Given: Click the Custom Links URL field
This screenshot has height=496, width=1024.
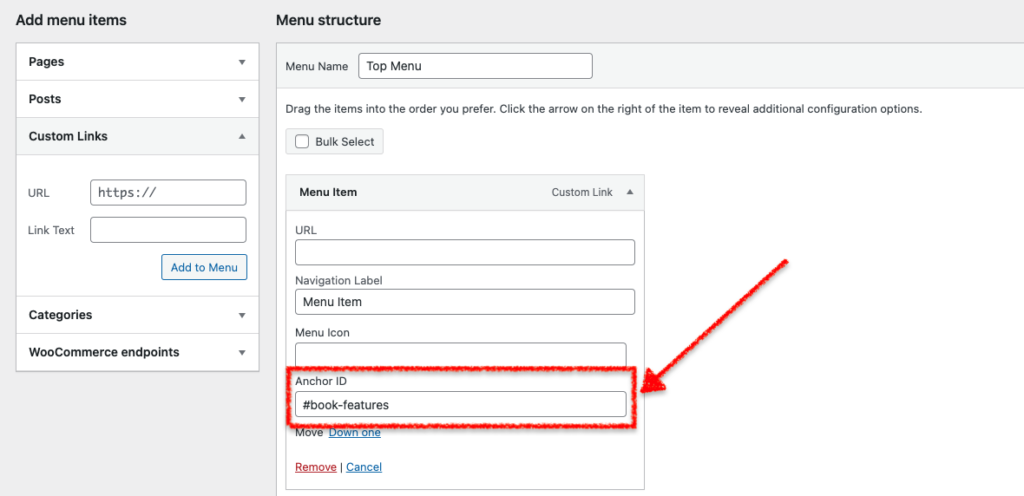Looking at the screenshot, I should coord(168,192).
